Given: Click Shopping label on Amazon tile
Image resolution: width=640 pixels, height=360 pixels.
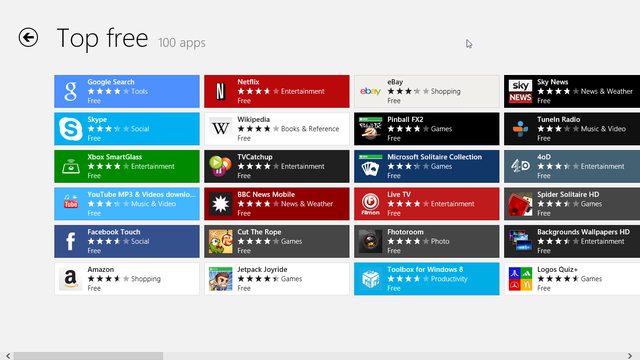Looking at the screenshot, I should point(146,279).
